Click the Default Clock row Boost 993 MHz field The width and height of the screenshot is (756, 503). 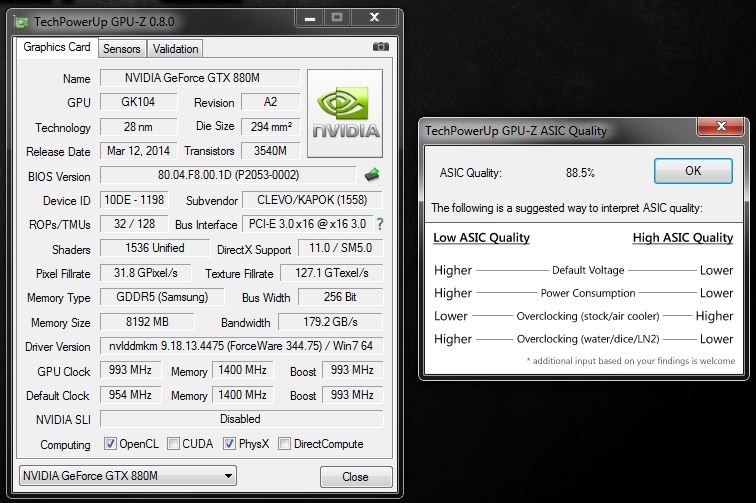tap(352, 395)
